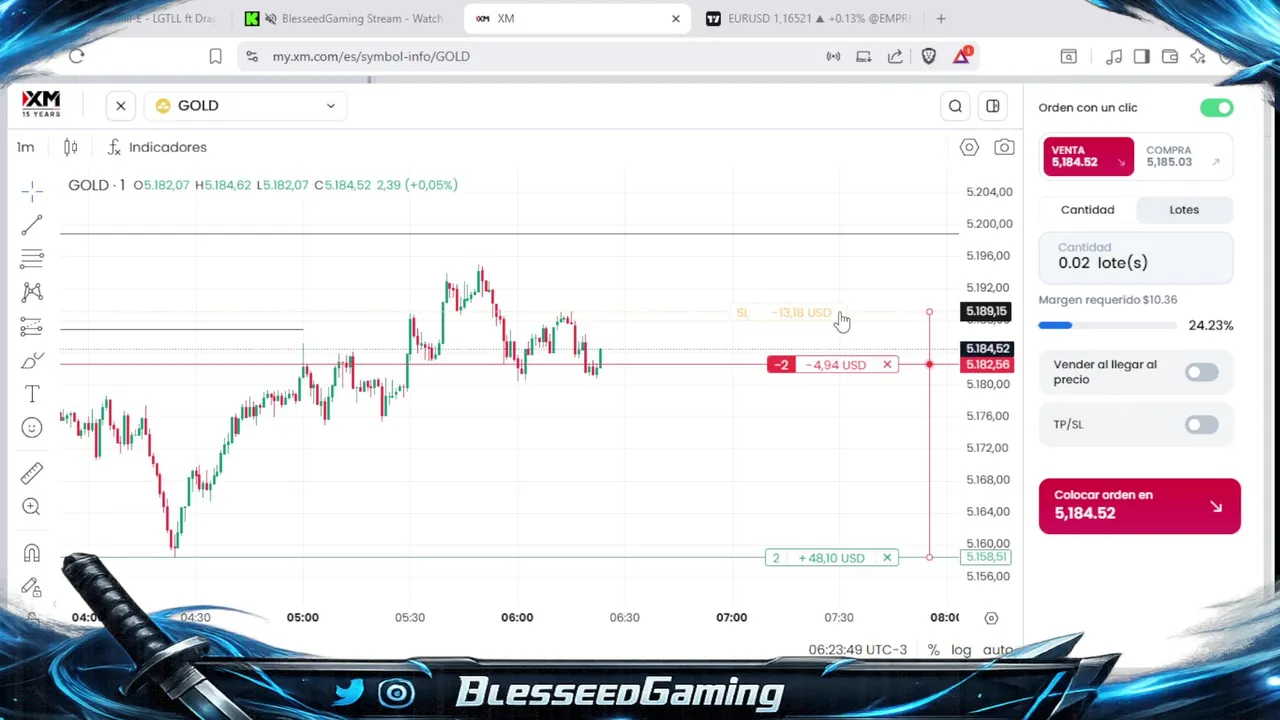Open the Brave Rewards triangle icon
This screenshot has height=720, width=1280.
(962, 56)
